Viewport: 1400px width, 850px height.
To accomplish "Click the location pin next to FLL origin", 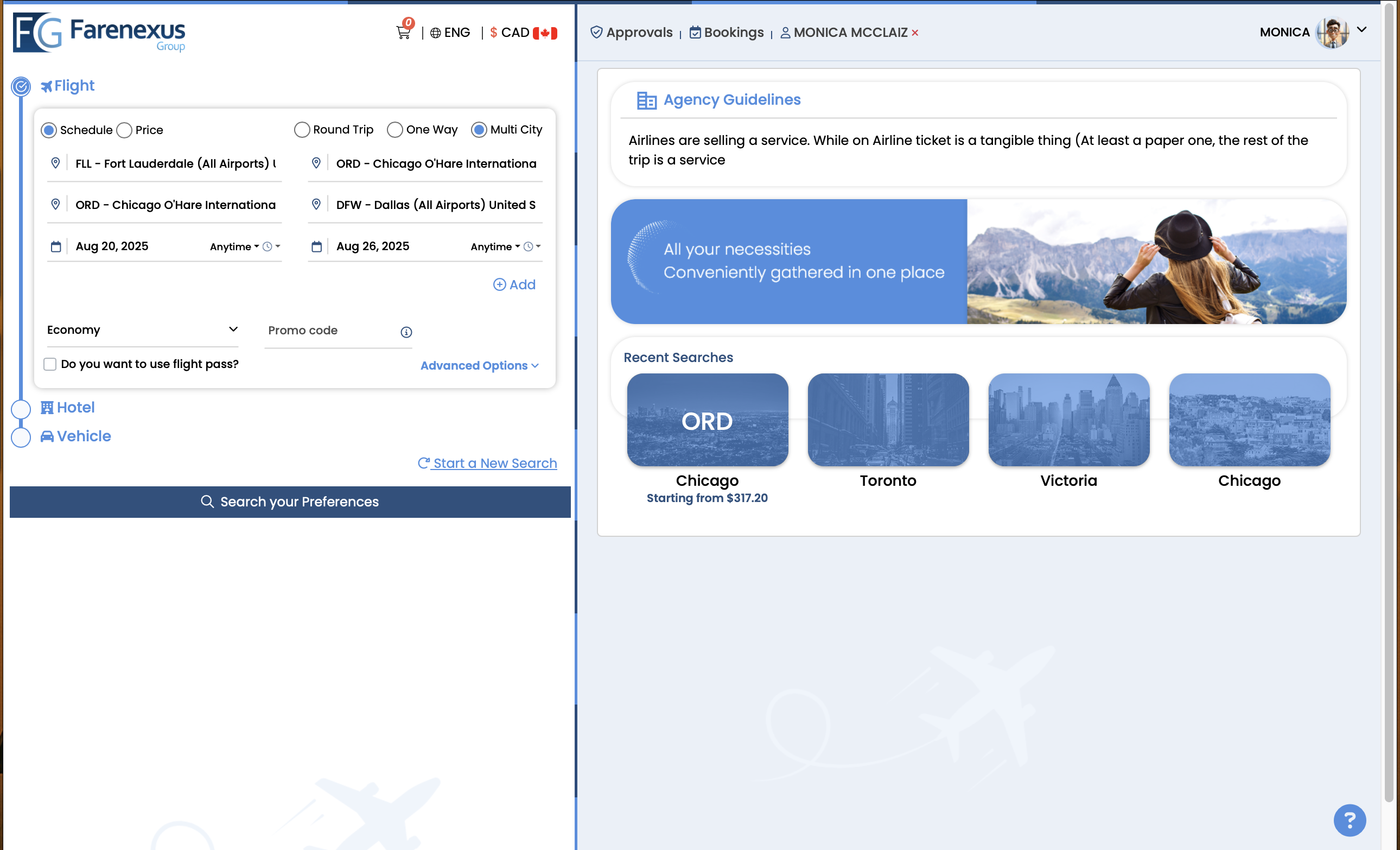I will [x=56, y=163].
